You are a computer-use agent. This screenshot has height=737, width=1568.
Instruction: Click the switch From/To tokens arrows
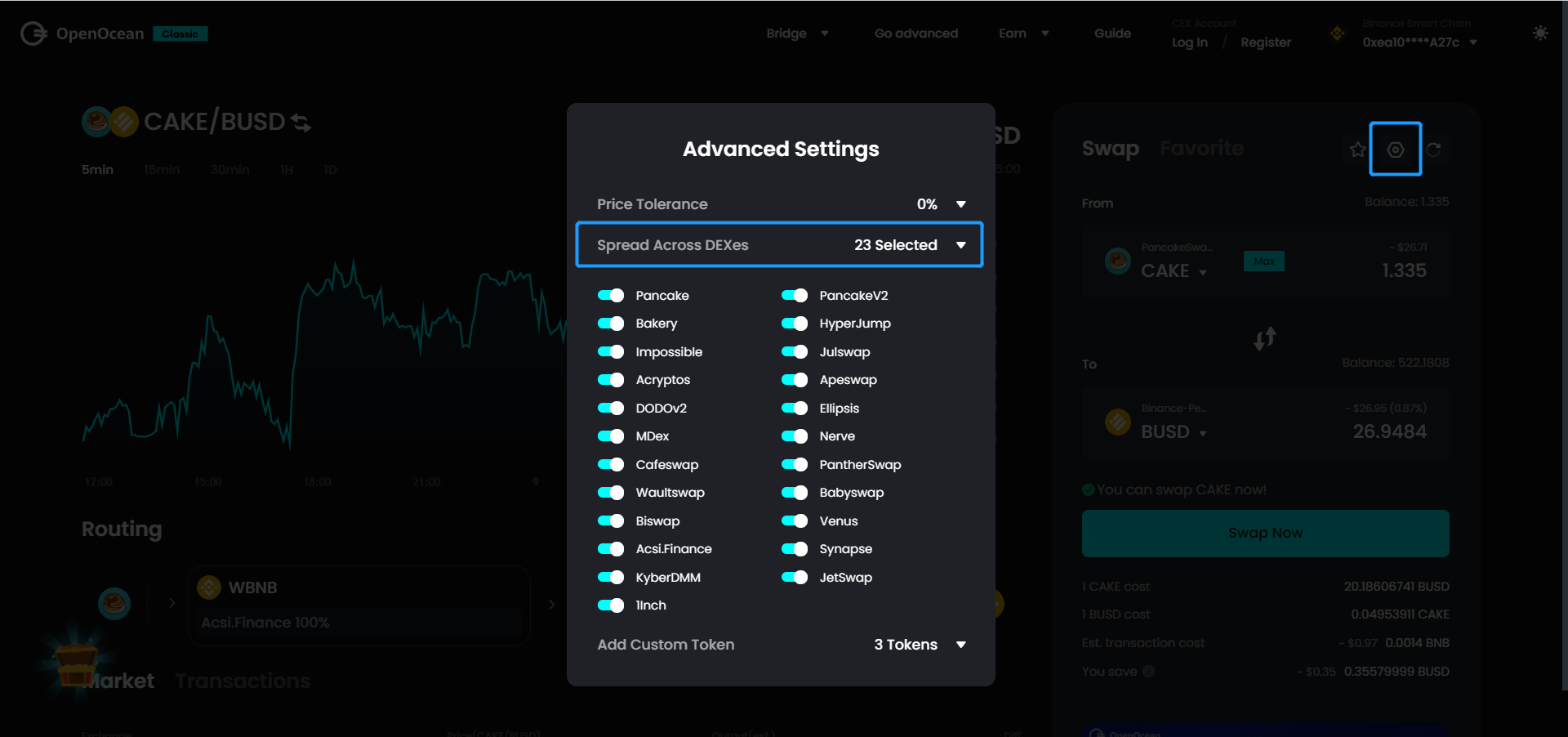(x=1265, y=338)
